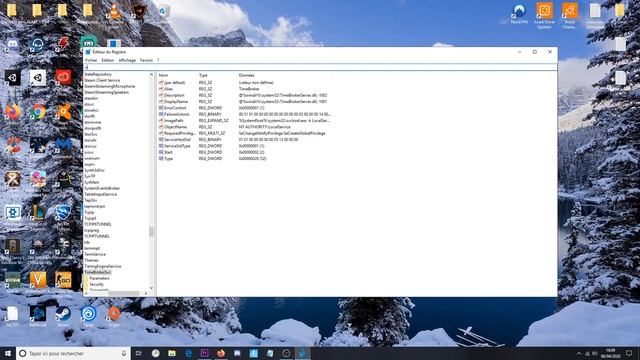Open File Explorer from the taskbar
Screen dimensions: 640x360
(172, 353)
